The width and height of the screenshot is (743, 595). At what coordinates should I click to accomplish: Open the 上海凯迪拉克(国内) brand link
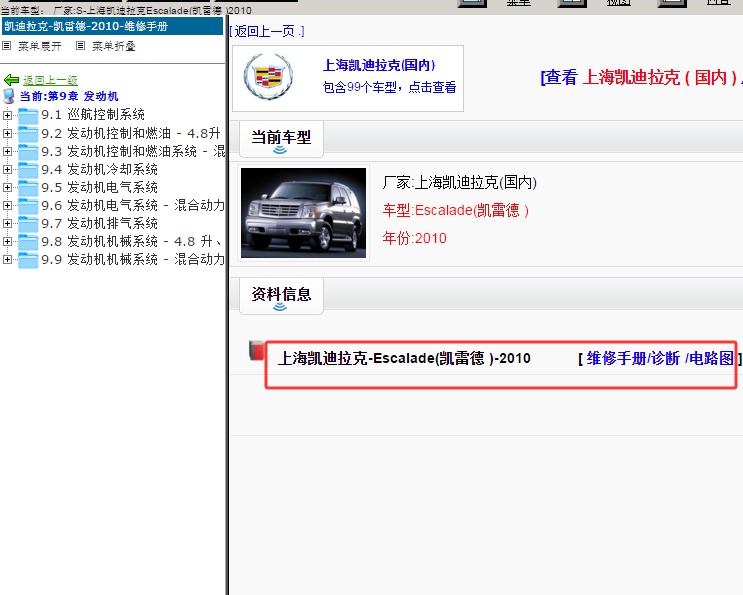point(379,65)
